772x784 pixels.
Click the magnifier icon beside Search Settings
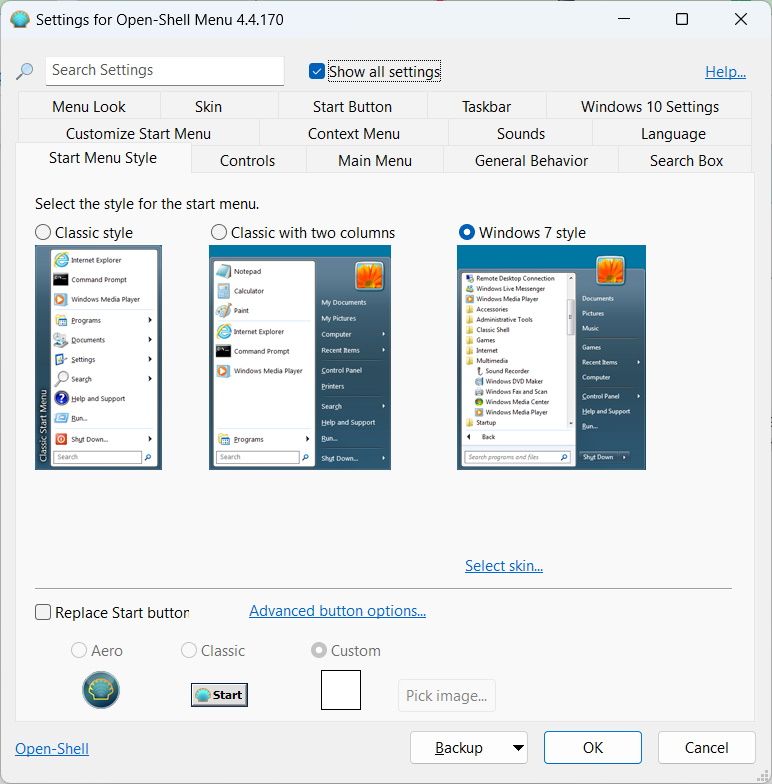pos(24,71)
